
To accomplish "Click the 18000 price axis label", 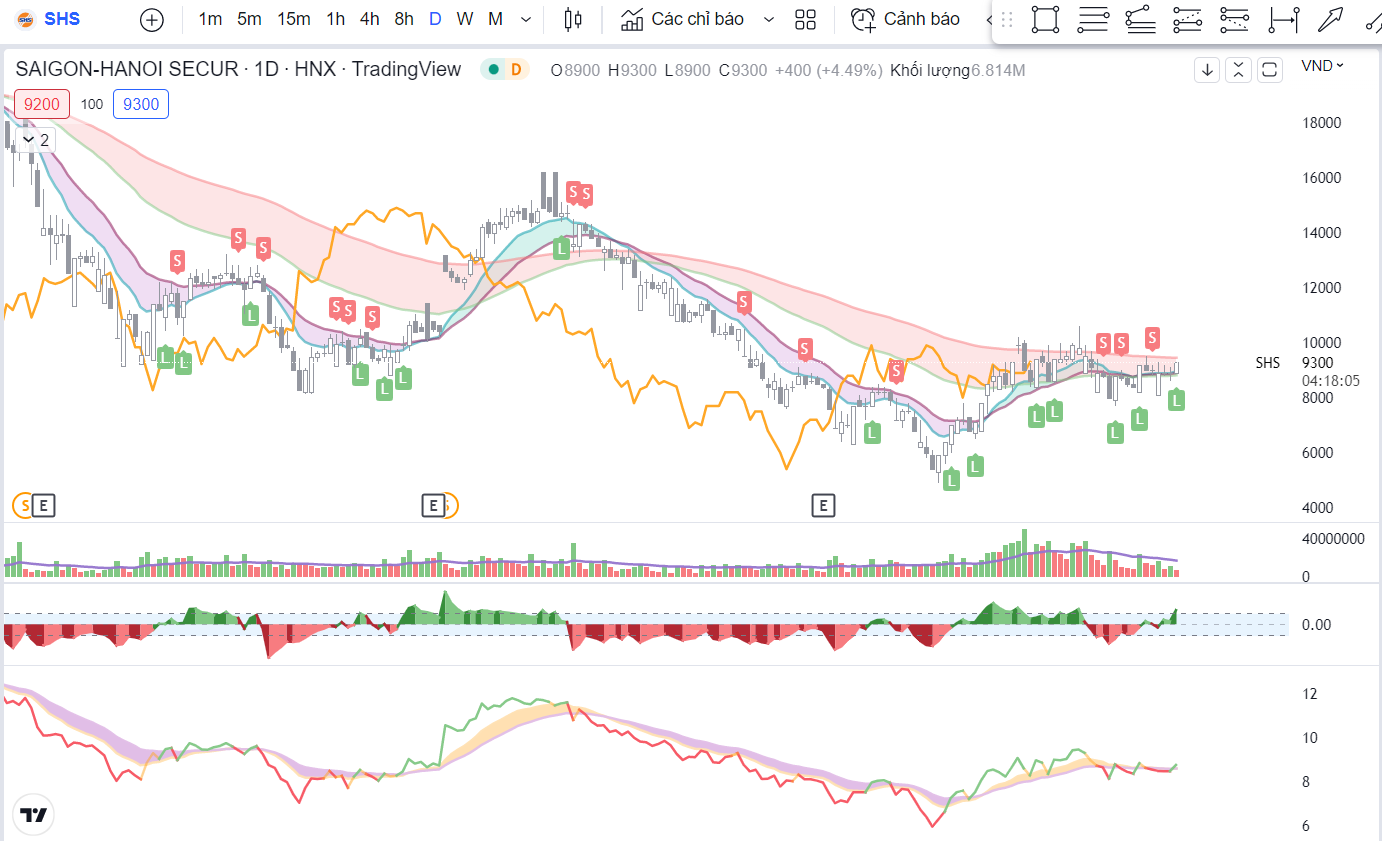I will point(1320,123).
